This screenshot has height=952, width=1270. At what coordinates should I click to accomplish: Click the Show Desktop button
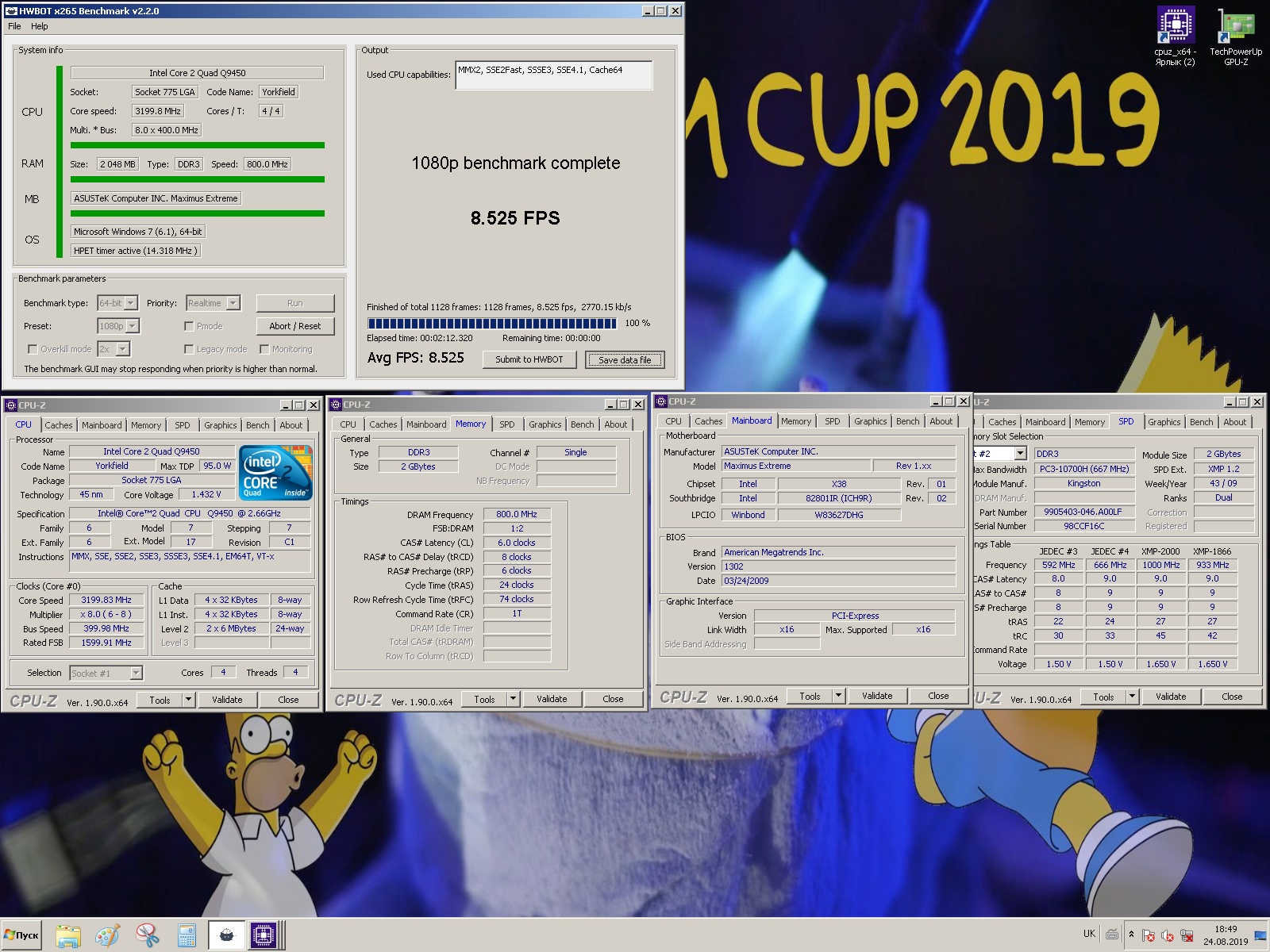tap(1260, 935)
